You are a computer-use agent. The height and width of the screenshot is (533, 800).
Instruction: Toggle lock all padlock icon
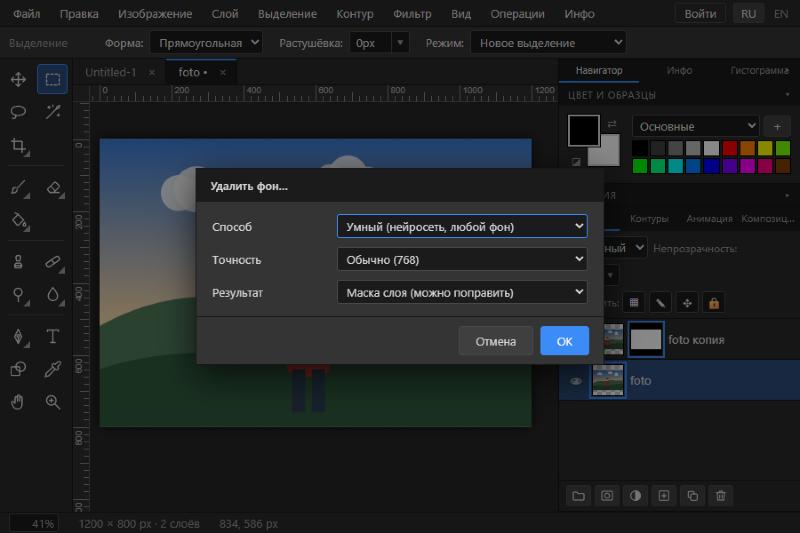click(714, 303)
